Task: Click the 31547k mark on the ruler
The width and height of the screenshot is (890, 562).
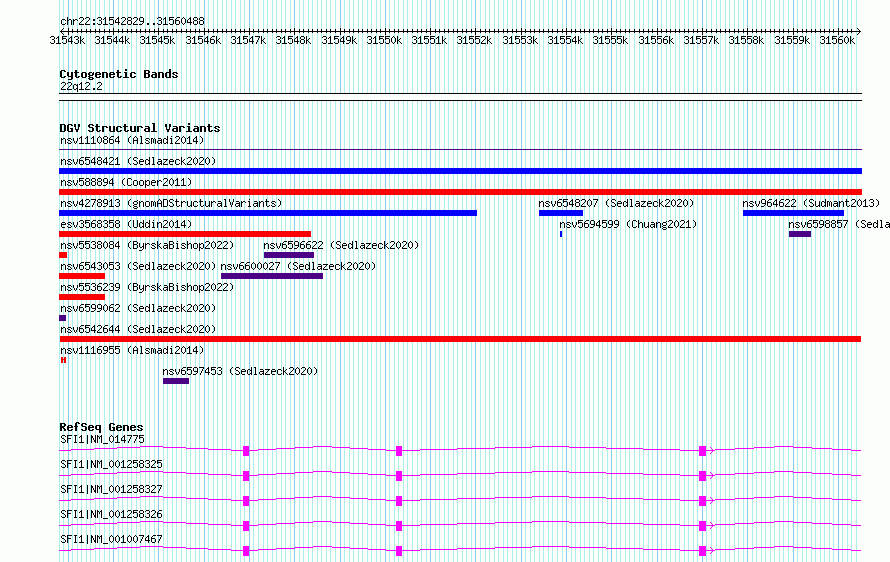Action: point(248,40)
